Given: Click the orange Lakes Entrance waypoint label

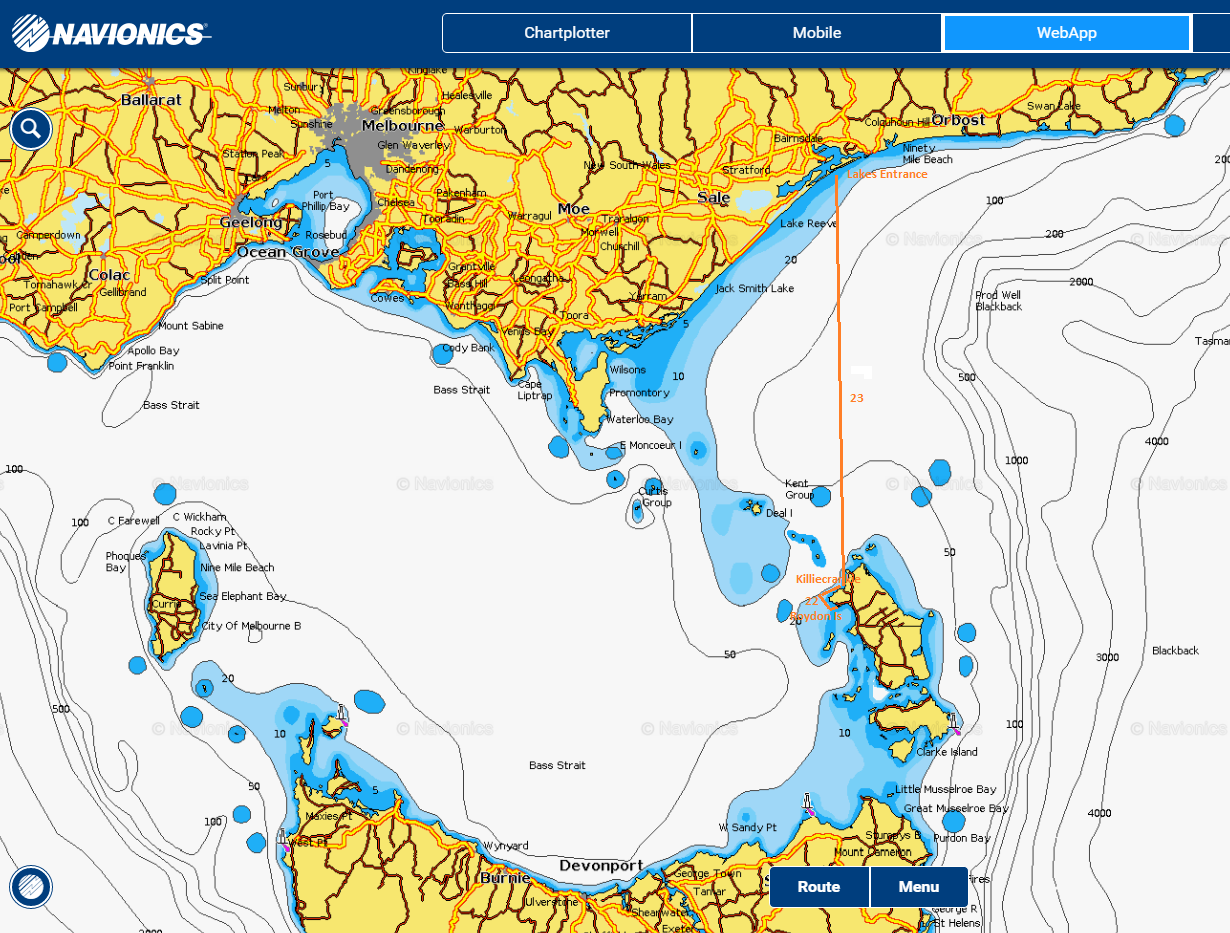Looking at the screenshot, I should (x=887, y=174).
